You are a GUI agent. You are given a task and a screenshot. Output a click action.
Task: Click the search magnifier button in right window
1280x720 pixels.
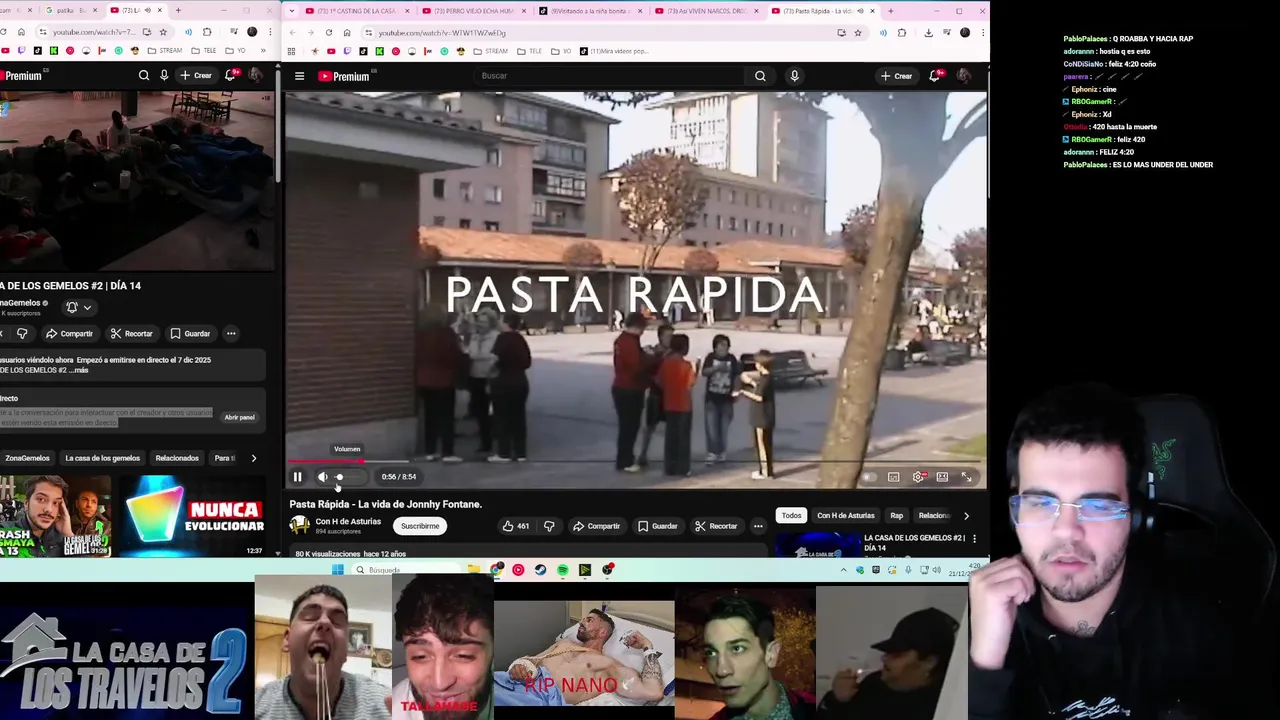[x=760, y=76]
